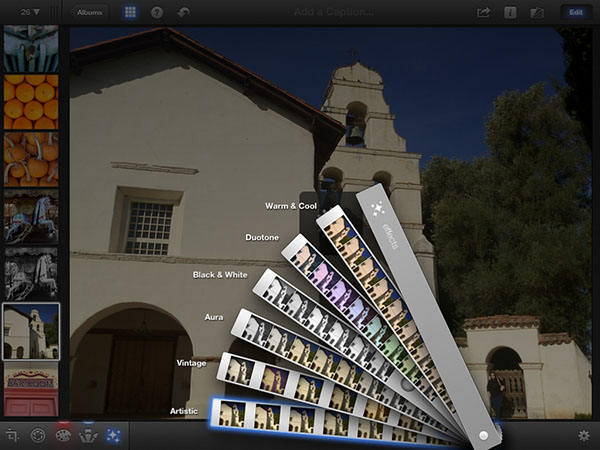Choose the Black & White effect label

(220, 275)
